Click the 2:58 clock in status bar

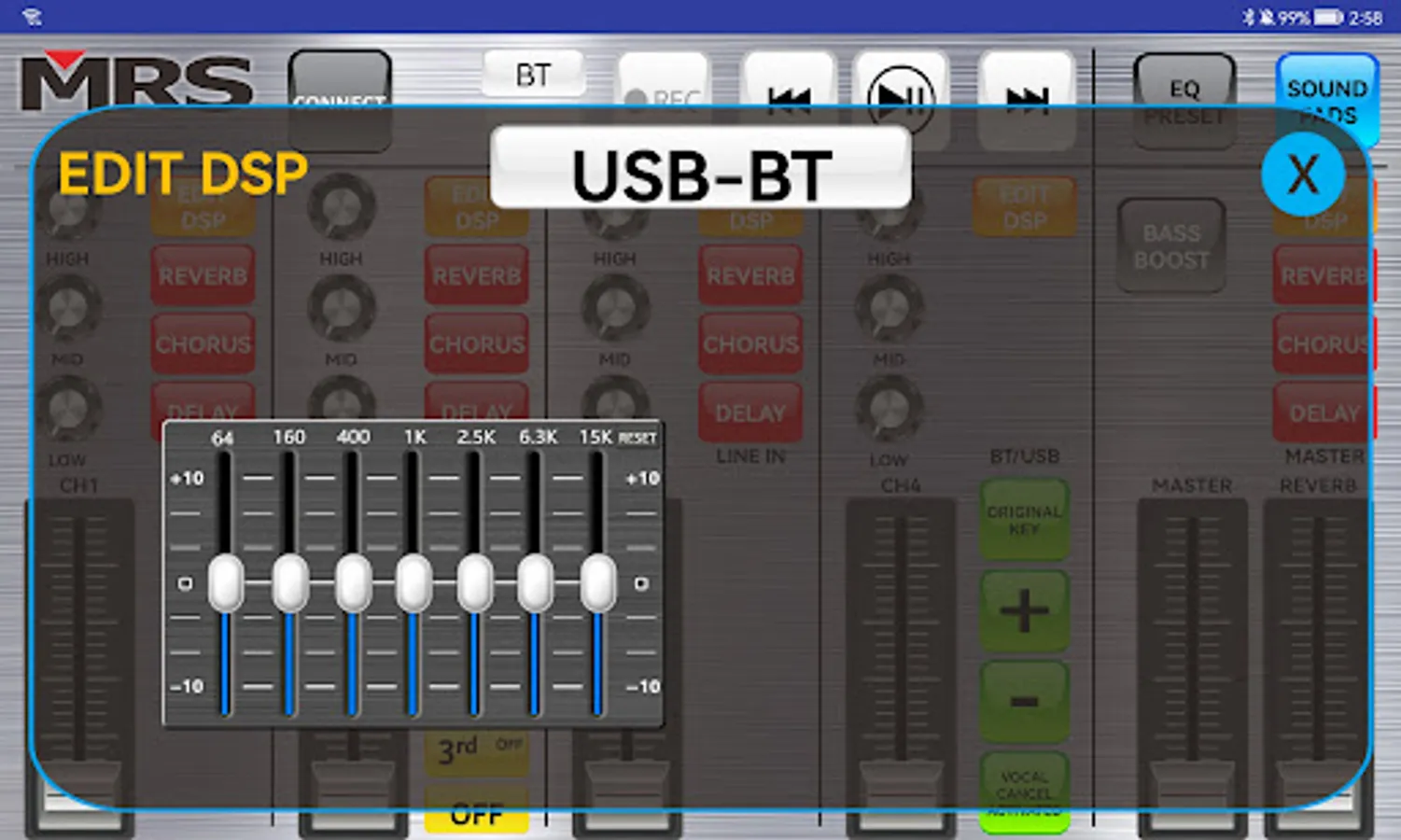tap(1366, 17)
